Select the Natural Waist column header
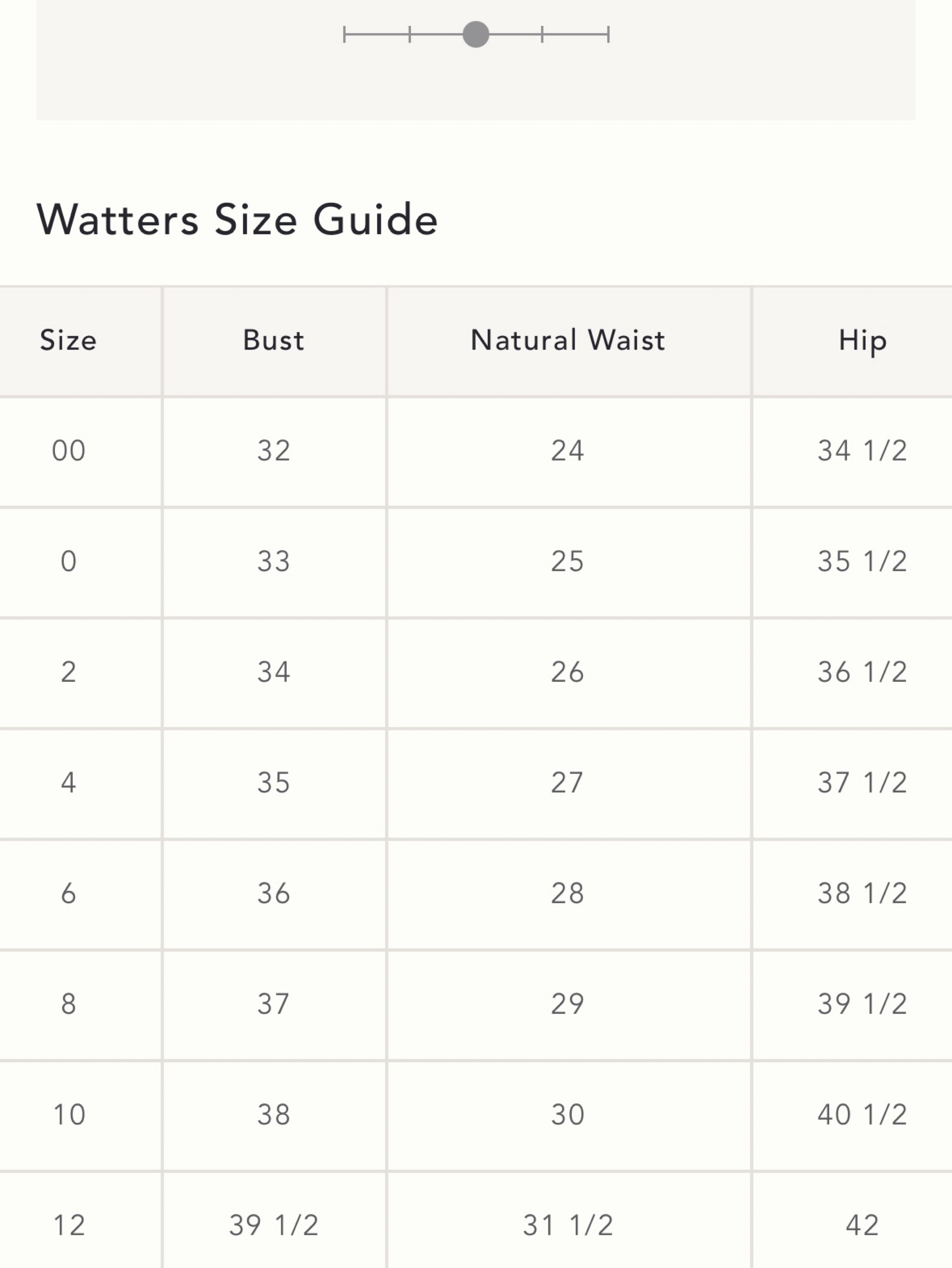This screenshot has height=1268, width=952. click(568, 340)
